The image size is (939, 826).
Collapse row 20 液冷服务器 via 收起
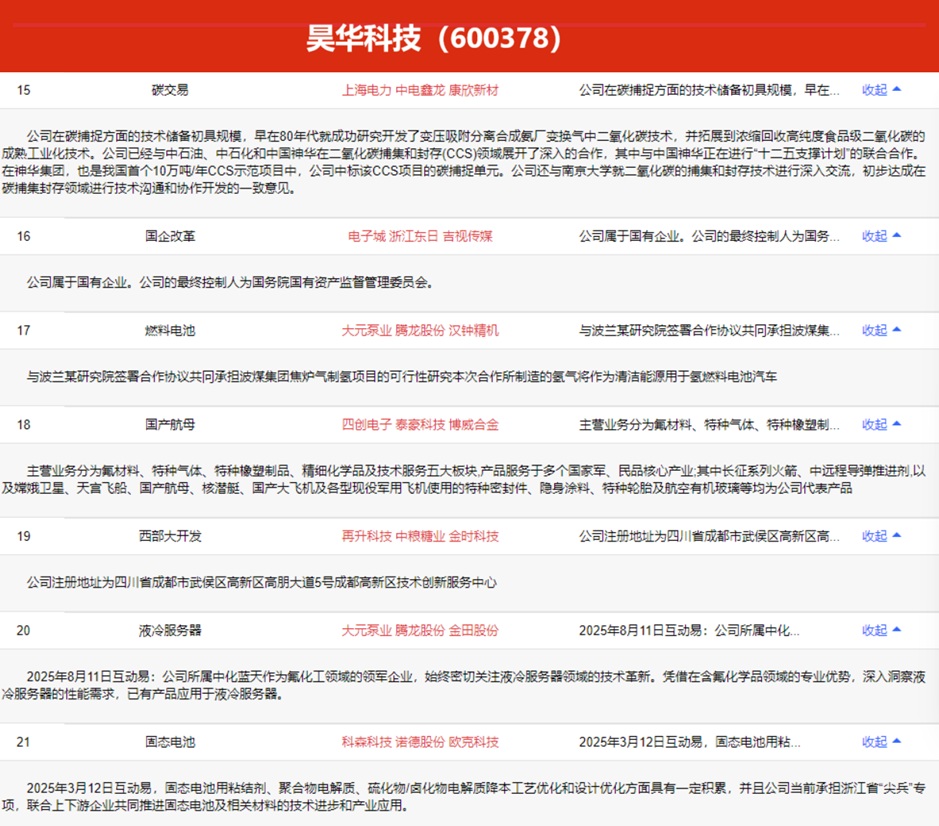tap(881, 630)
